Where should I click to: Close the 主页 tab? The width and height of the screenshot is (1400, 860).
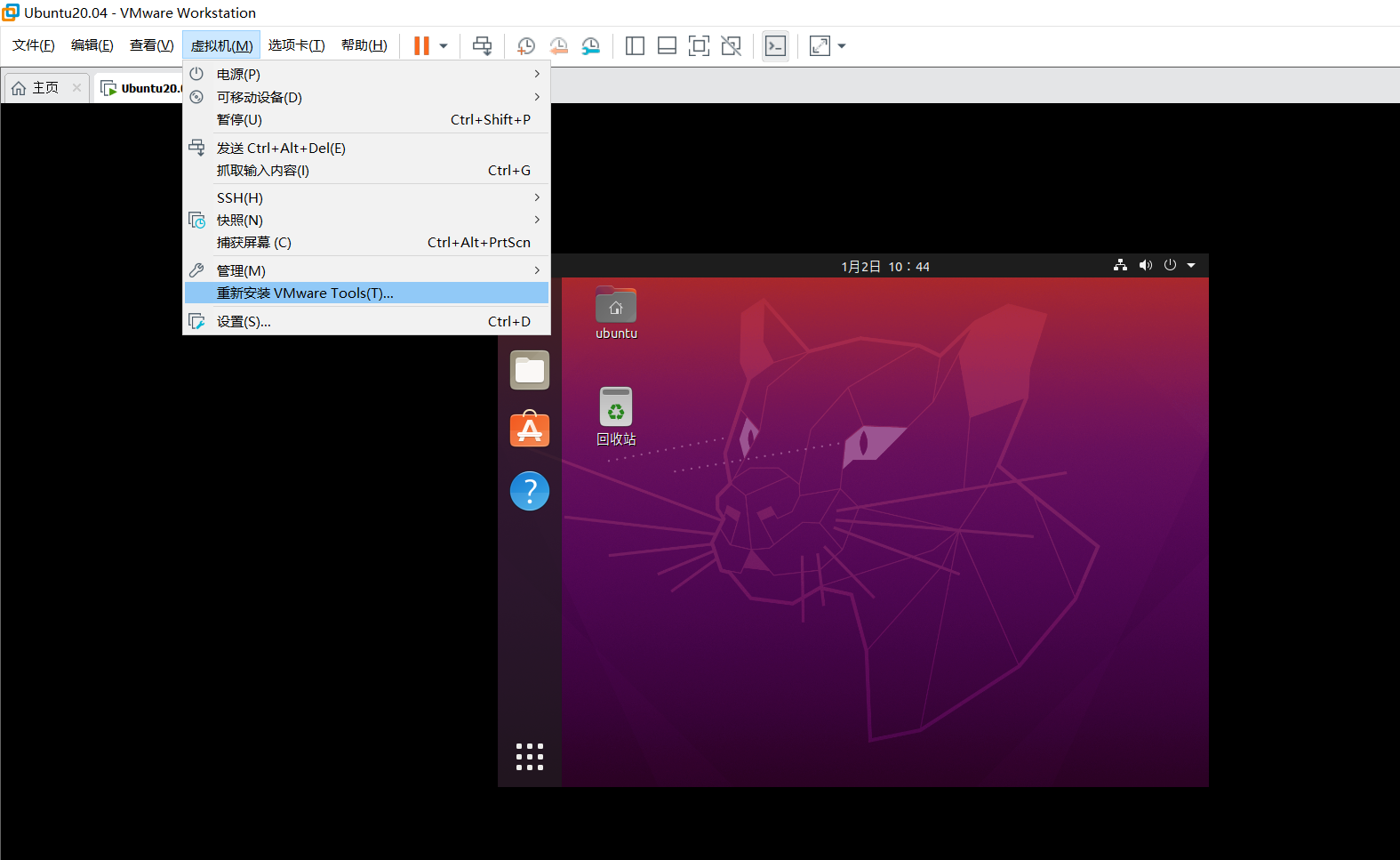(77, 88)
